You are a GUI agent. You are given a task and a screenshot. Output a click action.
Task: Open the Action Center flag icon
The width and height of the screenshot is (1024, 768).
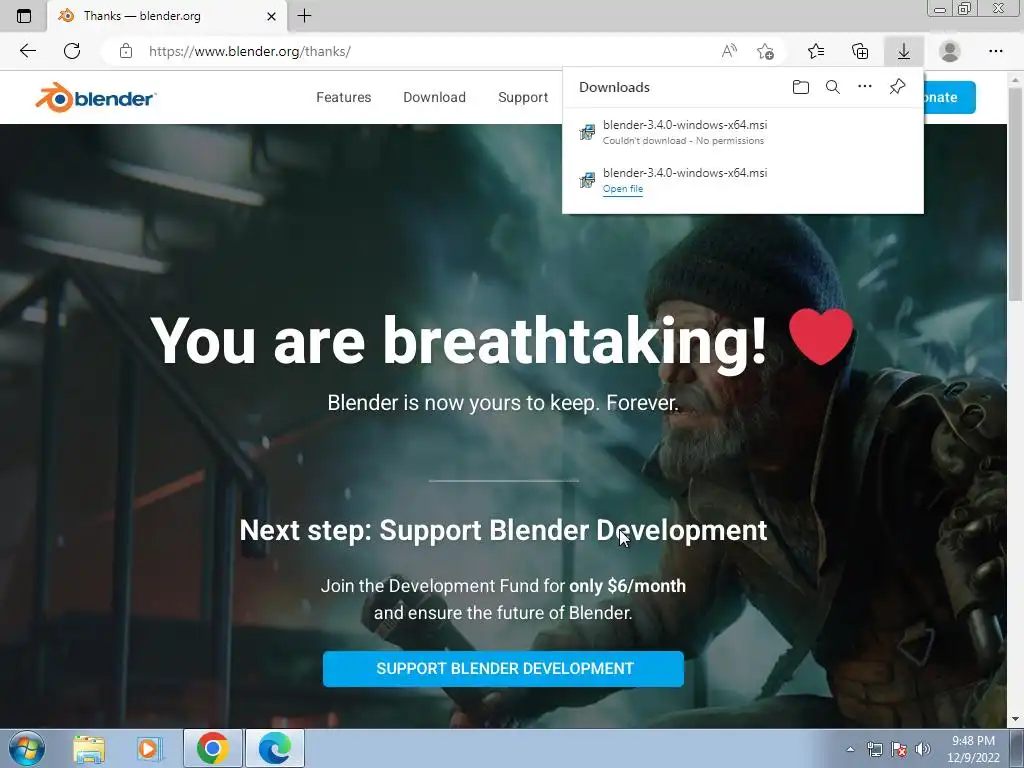(899, 749)
